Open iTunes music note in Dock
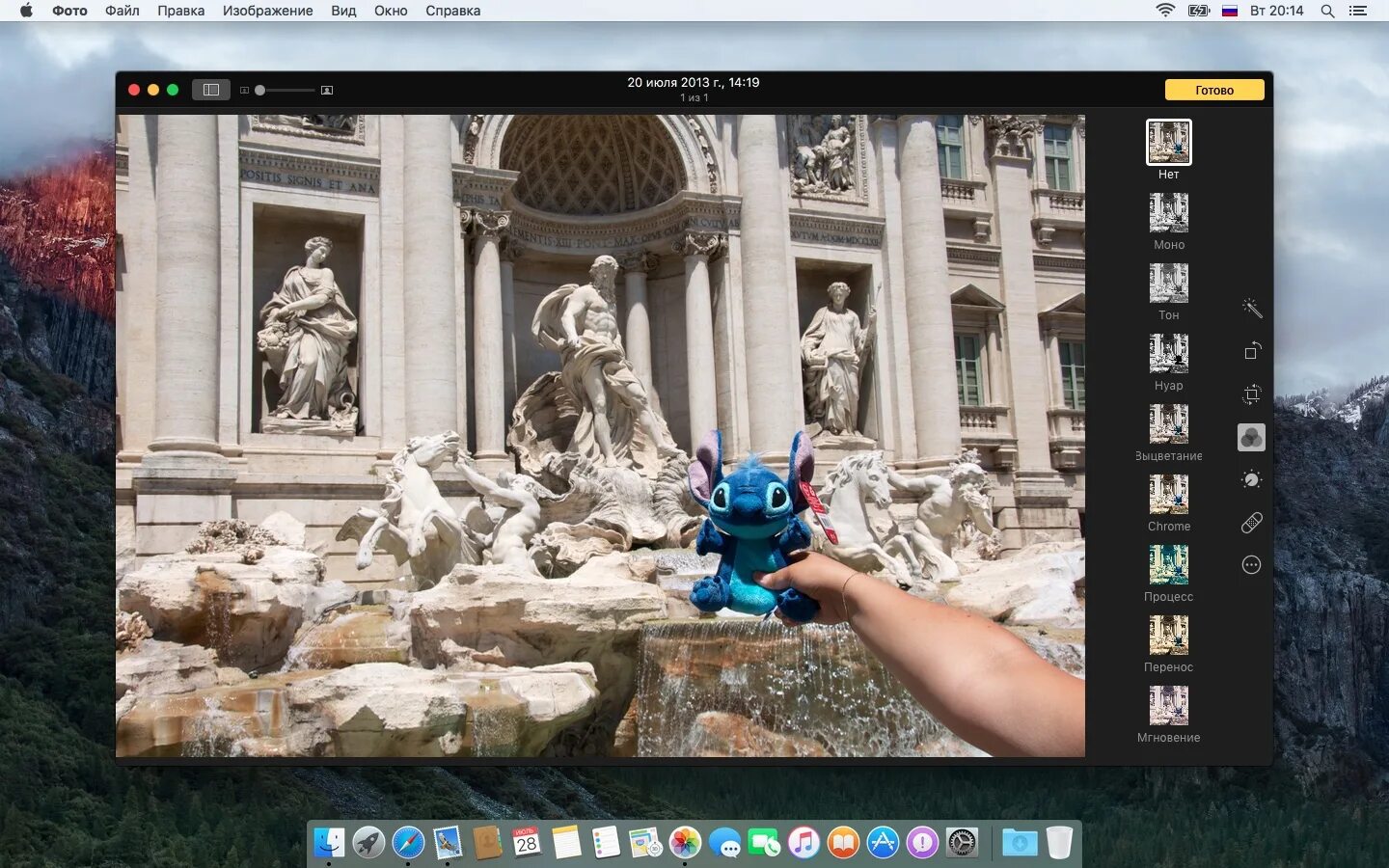The width and height of the screenshot is (1389, 868). click(x=803, y=843)
